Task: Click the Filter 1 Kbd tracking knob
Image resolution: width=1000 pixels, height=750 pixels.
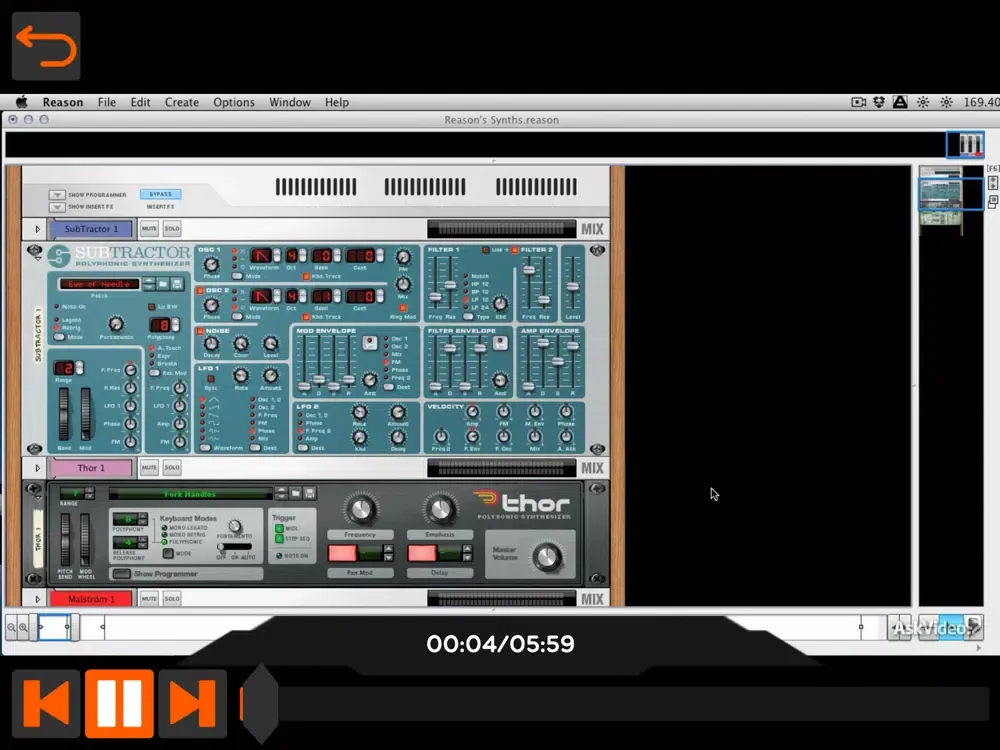Action: pos(500,304)
